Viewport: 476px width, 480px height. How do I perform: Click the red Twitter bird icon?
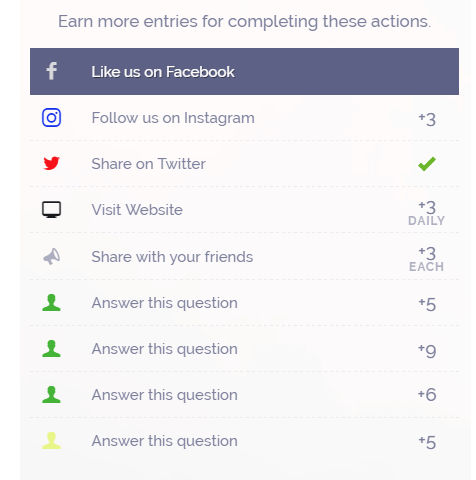(51, 163)
